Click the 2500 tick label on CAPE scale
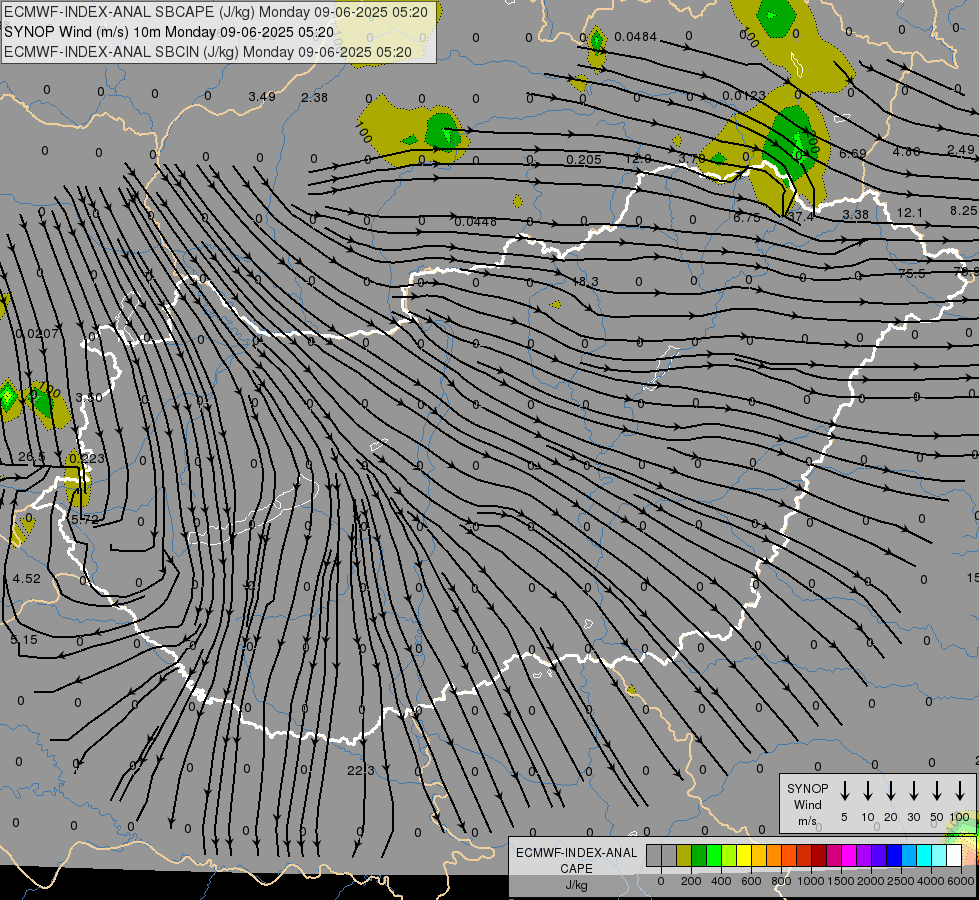979x900 pixels. tap(901, 881)
